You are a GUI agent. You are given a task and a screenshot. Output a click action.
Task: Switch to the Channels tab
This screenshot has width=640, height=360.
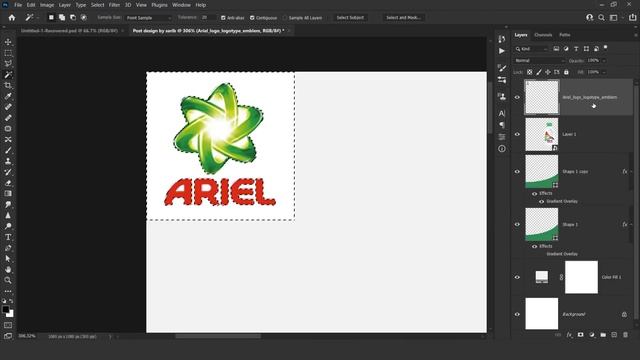(543, 35)
